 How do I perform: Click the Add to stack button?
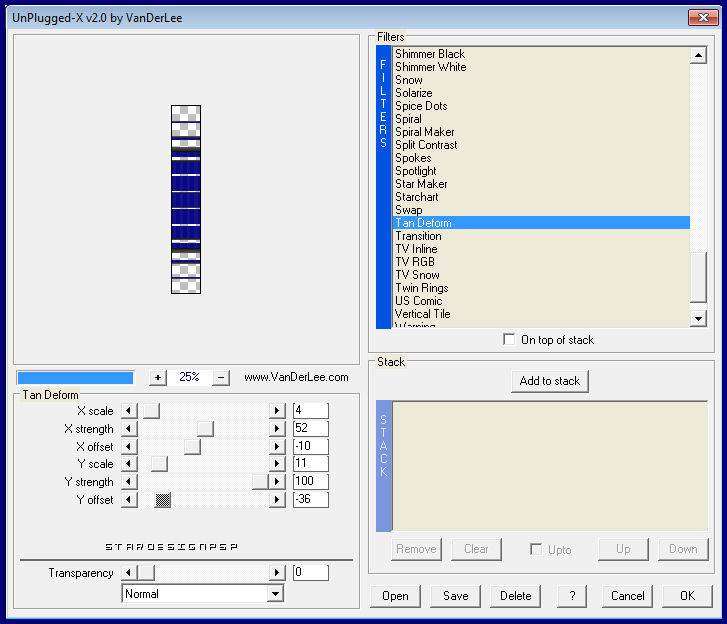point(550,381)
